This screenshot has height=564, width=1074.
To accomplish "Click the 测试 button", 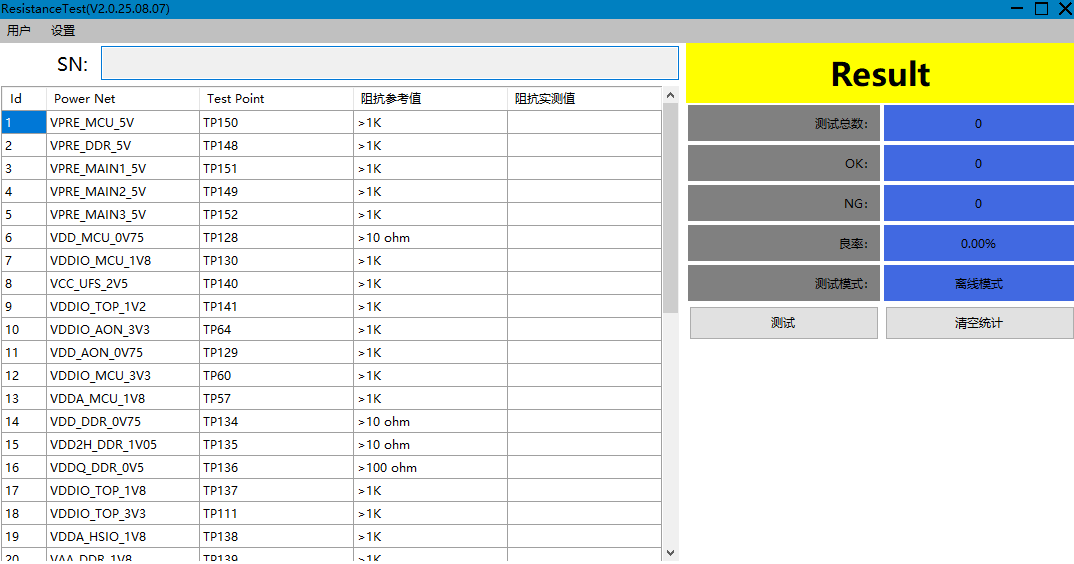I will (x=784, y=323).
